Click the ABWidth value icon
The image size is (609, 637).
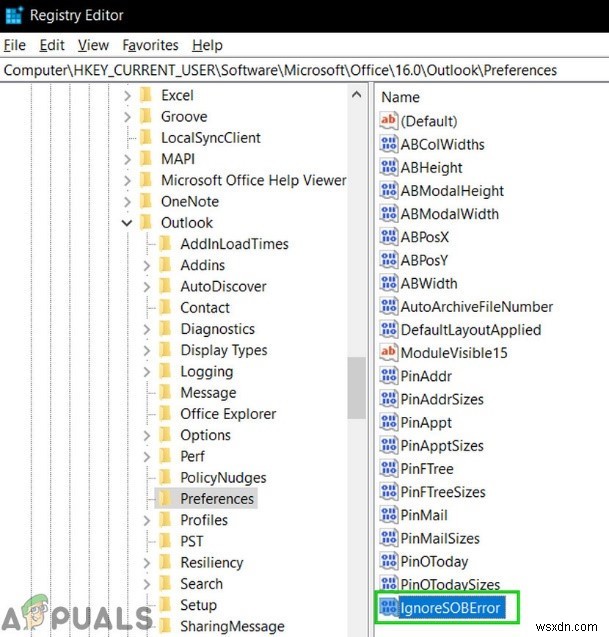click(x=389, y=283)
